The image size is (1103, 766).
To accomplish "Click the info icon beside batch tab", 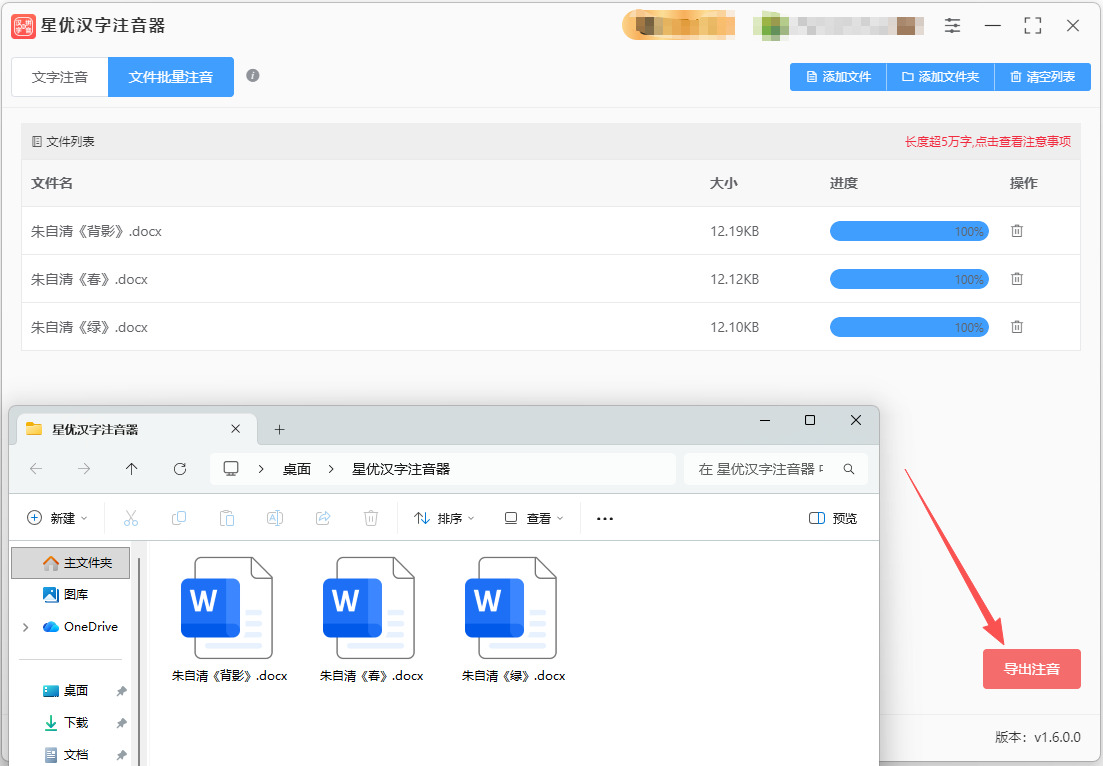I will [253, 76].
